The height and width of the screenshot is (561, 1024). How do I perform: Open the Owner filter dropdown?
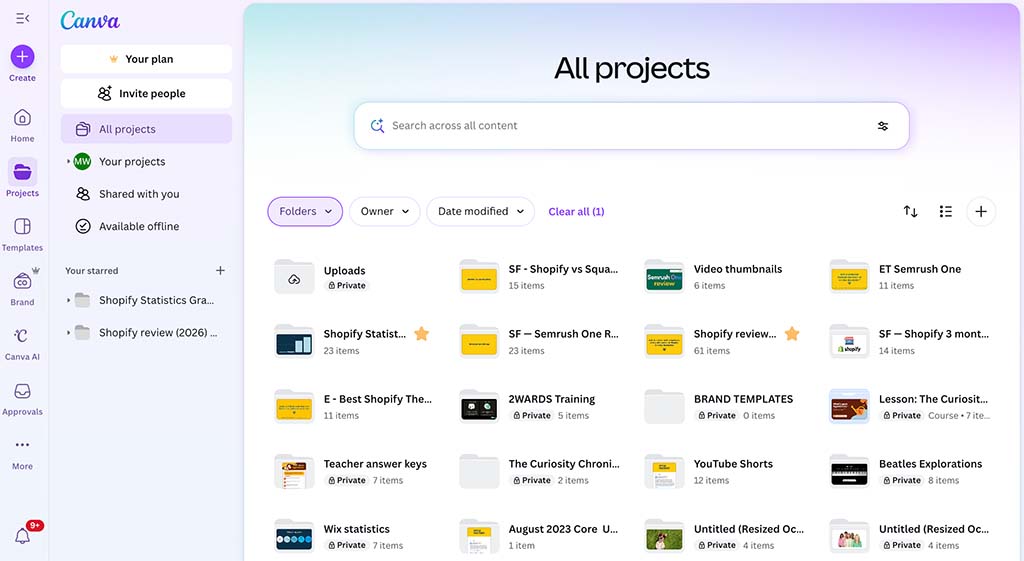tap(384, 212)
